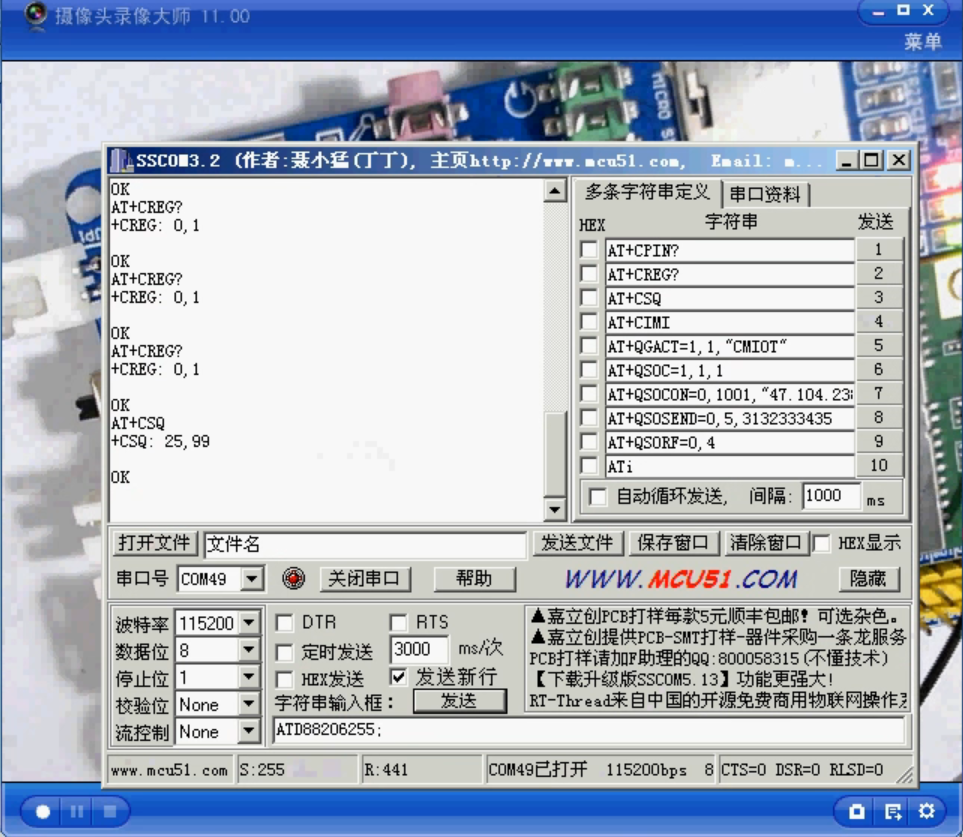The height and width of the screenshot is (837, 963).
Task: Click the 保存窗口 button
Action: (673, 543)
